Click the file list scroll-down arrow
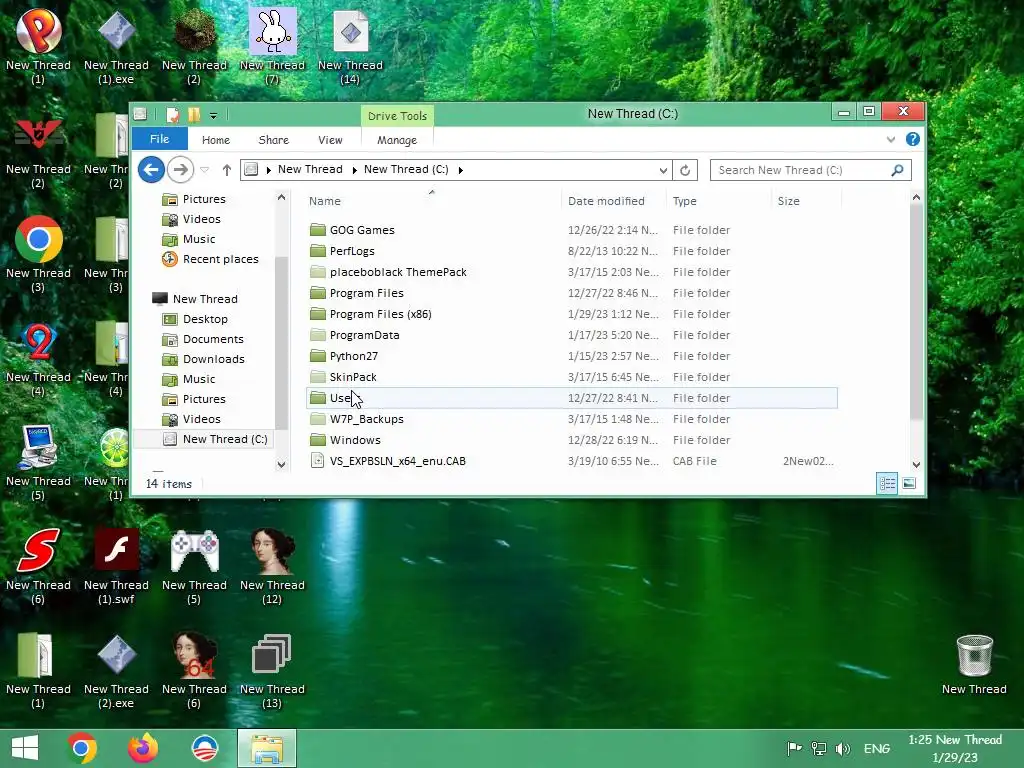The height and width of the screenshot is (768, 1024). (x=916, y=464)
